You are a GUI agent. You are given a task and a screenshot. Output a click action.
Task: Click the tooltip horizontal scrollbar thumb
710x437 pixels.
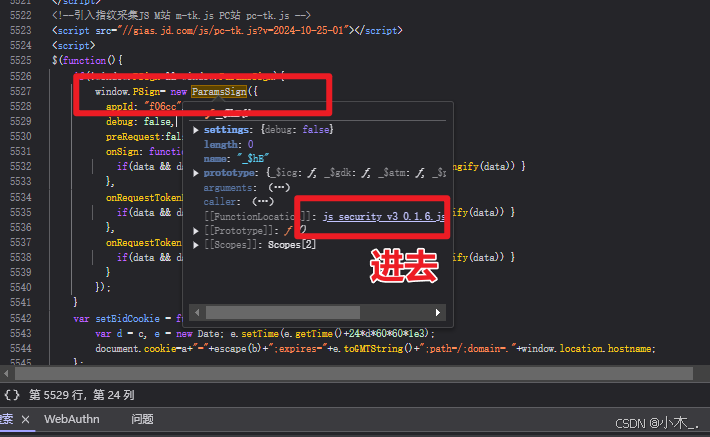point(283,312)
